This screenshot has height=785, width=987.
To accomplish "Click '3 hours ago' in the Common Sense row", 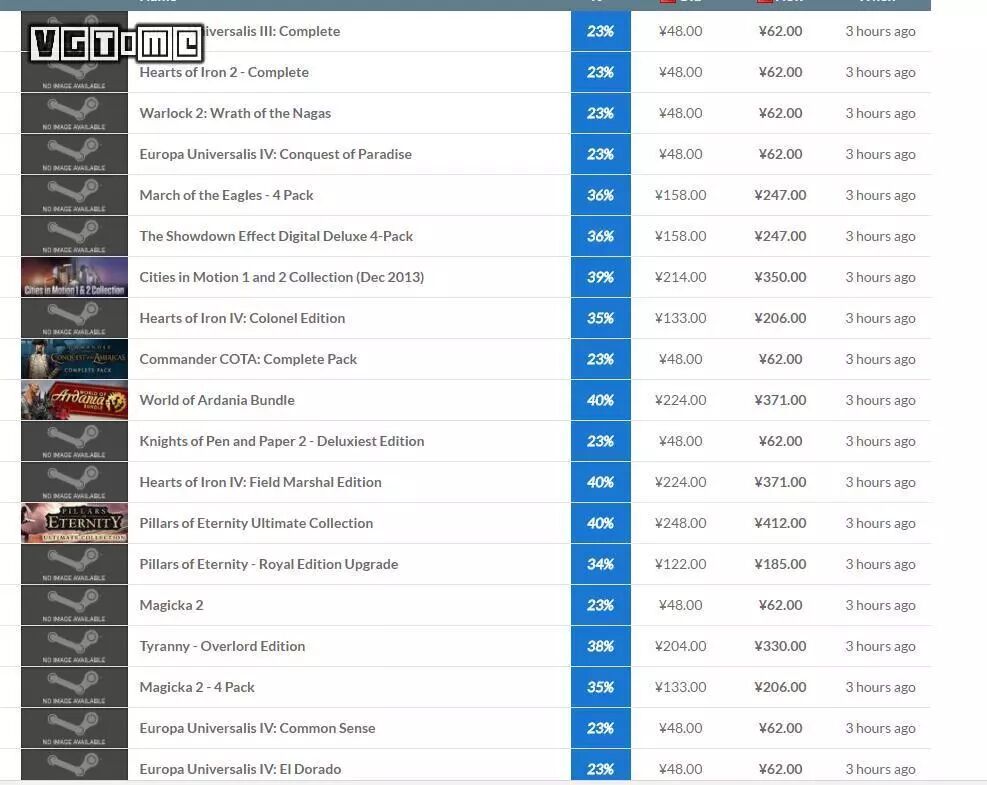I will [x=880, y=728].
